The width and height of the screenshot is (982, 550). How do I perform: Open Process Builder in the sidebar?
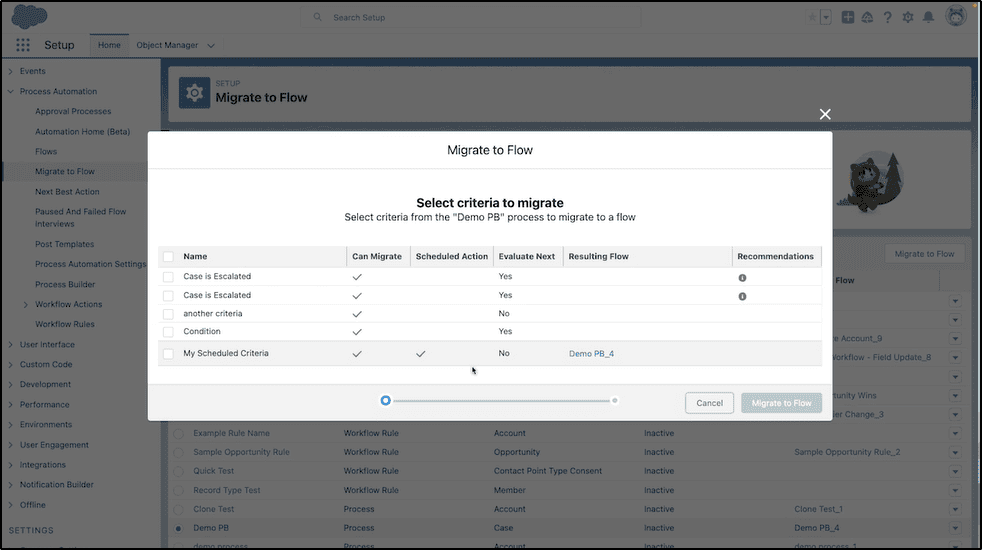pyautogui.click(x=65, y=284)
